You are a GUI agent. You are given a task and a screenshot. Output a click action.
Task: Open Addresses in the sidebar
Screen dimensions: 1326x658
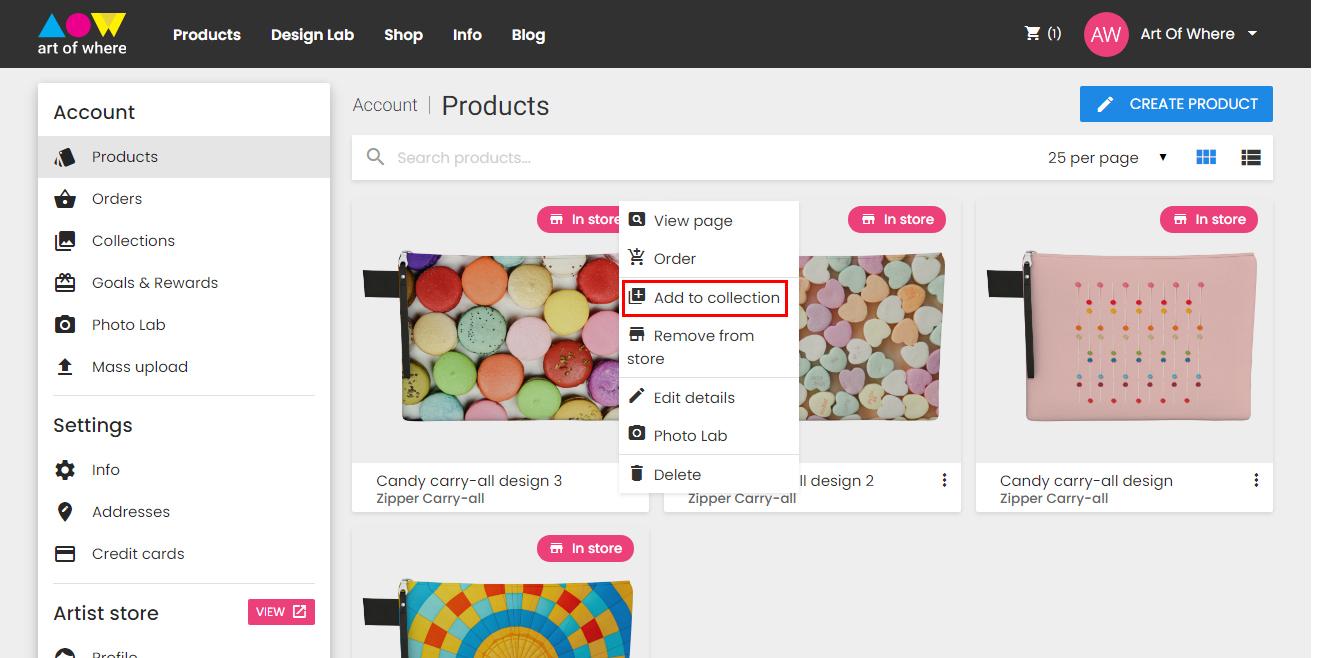(x=184, y=512)
